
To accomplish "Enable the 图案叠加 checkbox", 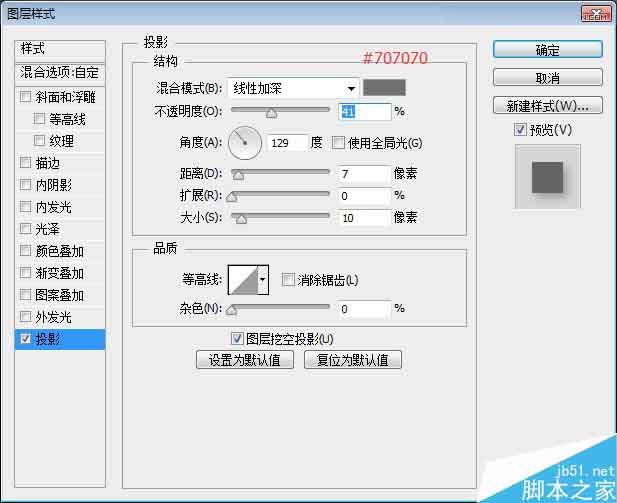I will tap(25, 294).
